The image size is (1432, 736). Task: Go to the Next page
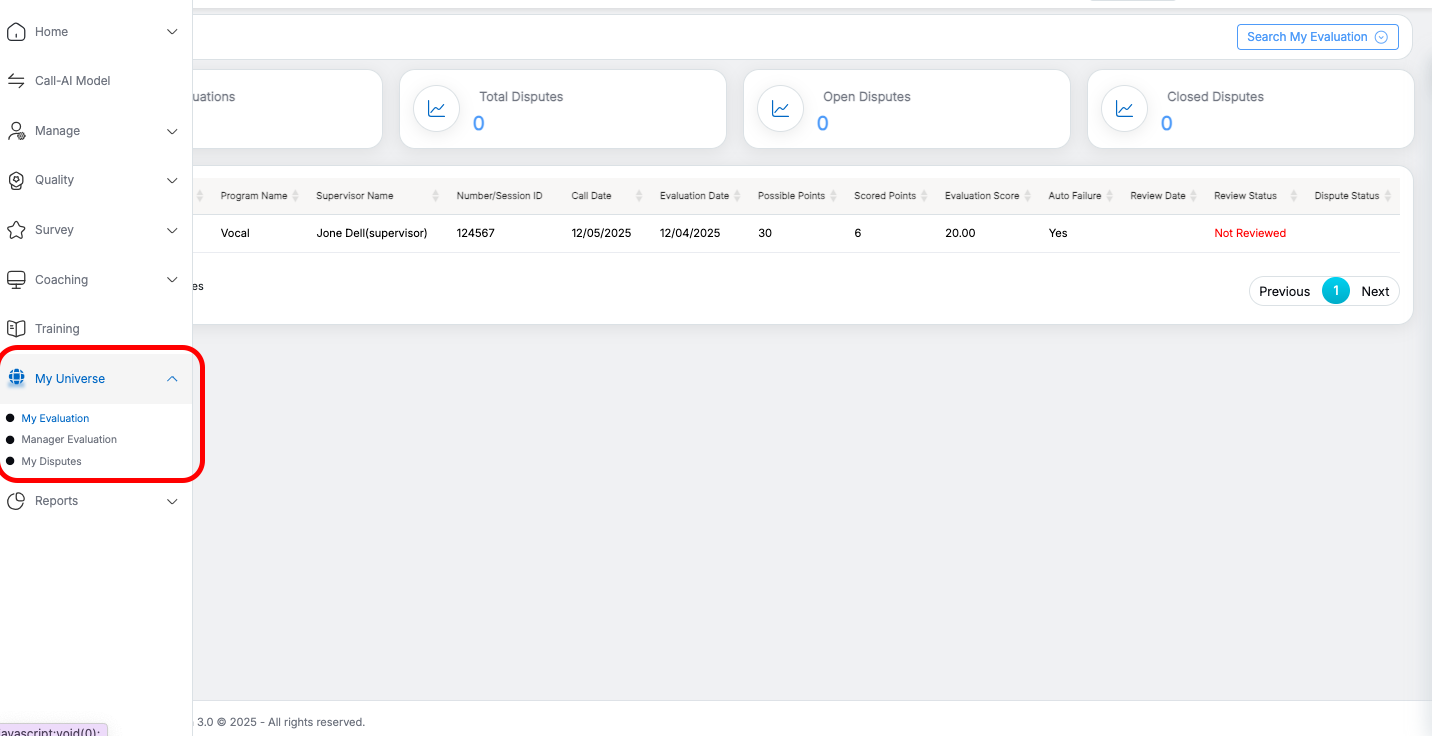point(1375,291)
